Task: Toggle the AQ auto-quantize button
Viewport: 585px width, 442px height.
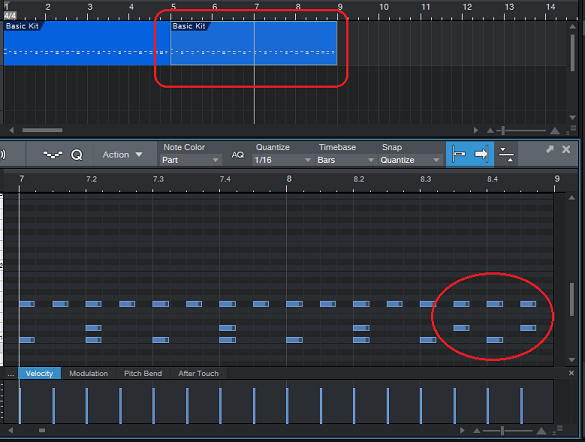Action: [x=238, y=155]
